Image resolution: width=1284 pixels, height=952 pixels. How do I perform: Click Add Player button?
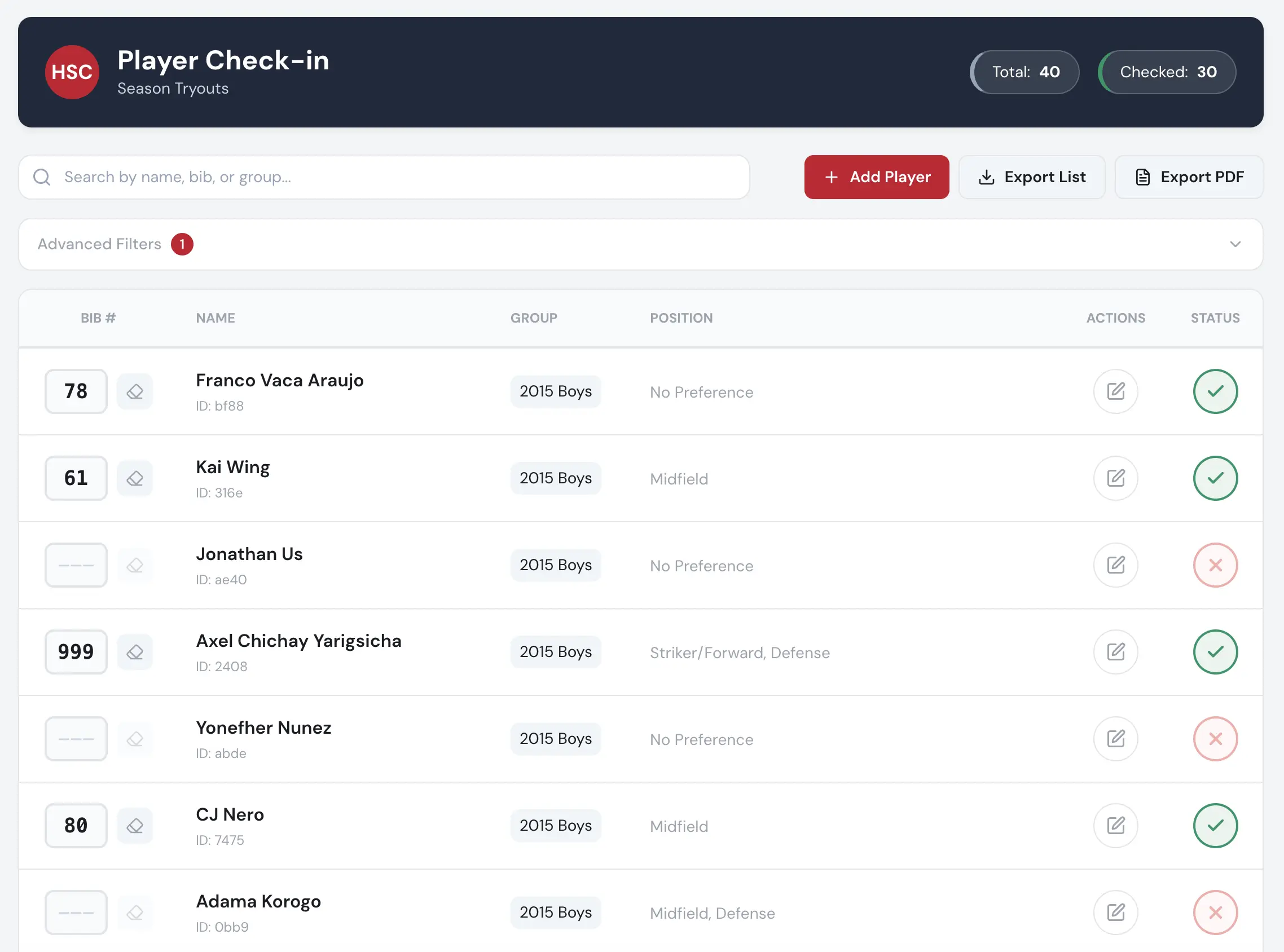click(x=877, y=177)
